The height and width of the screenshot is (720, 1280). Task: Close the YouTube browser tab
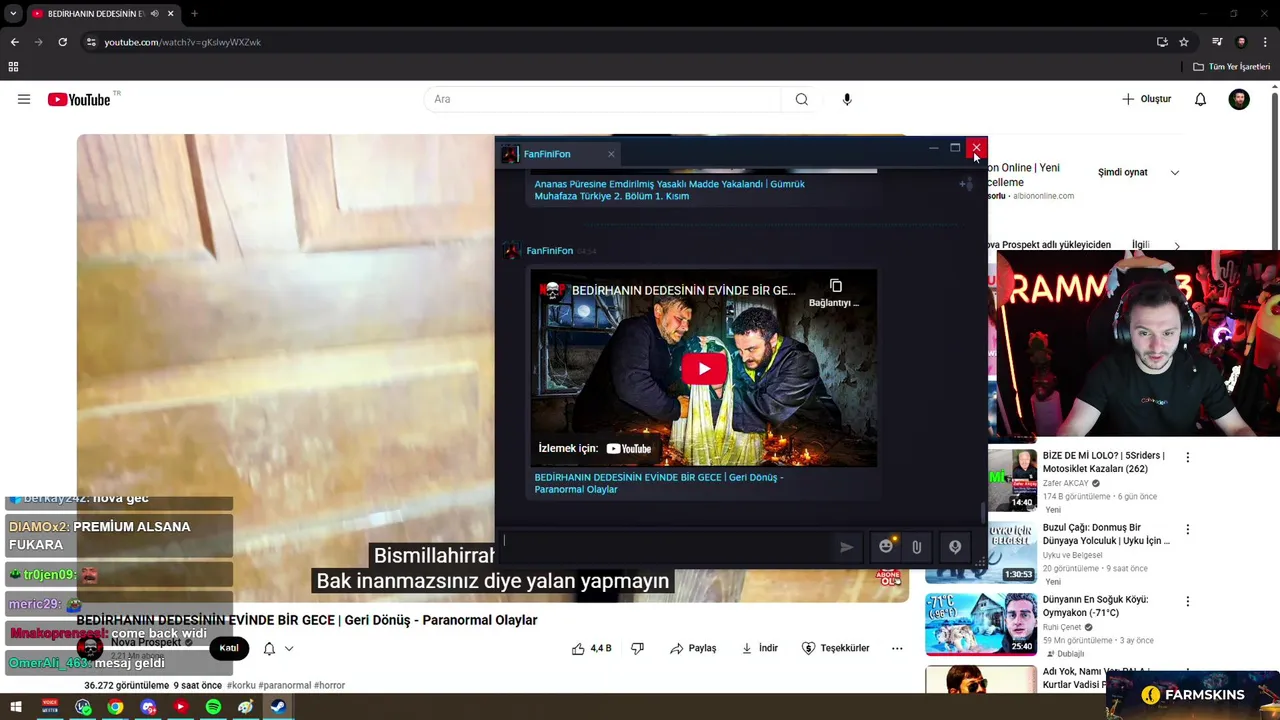pyautogui.click(x=170, y=14)
